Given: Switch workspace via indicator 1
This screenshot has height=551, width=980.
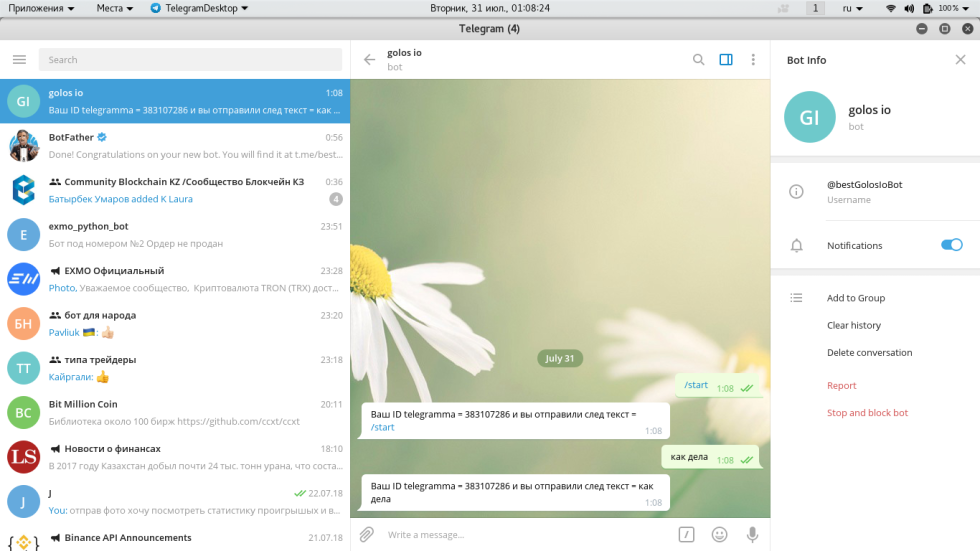Looking at the screenshot, I should [x=815, y=8].
